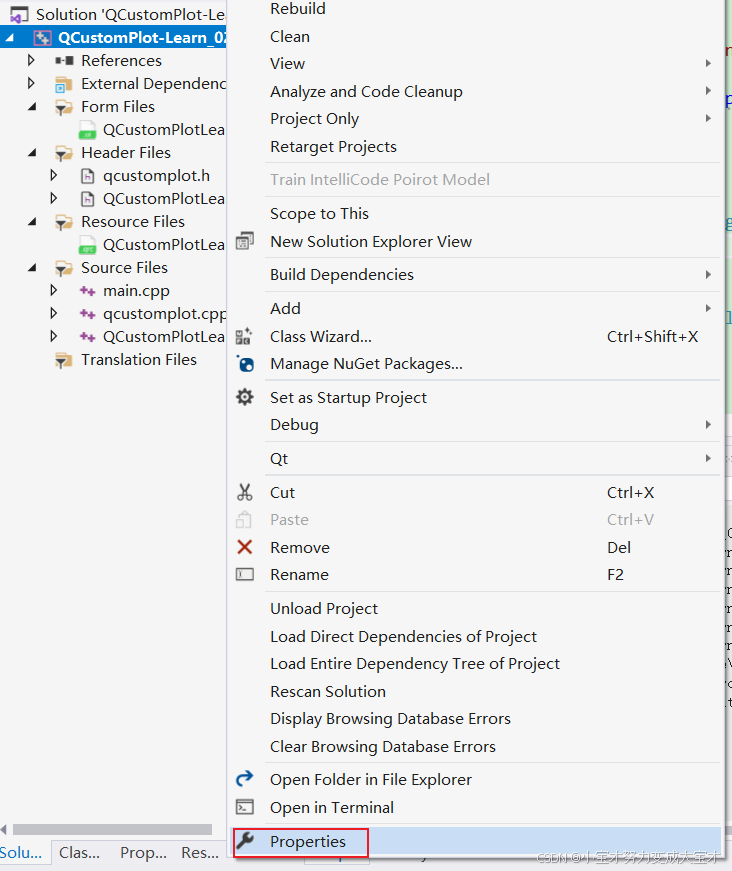Viewport: 732px width, 871px height.
Task: Select Unload Project
Action: tap(476, 609)
